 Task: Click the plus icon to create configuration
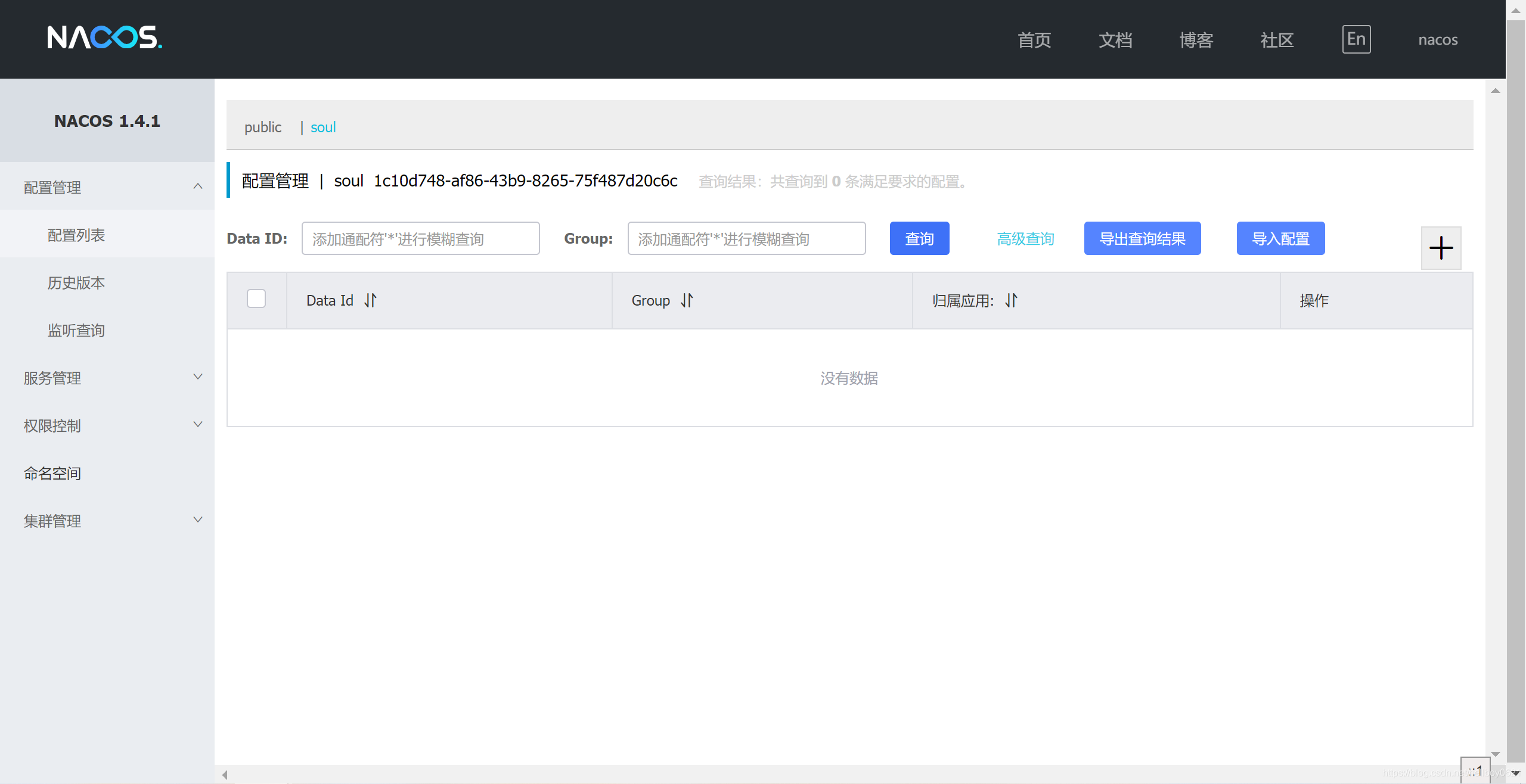click(1441, 248)
